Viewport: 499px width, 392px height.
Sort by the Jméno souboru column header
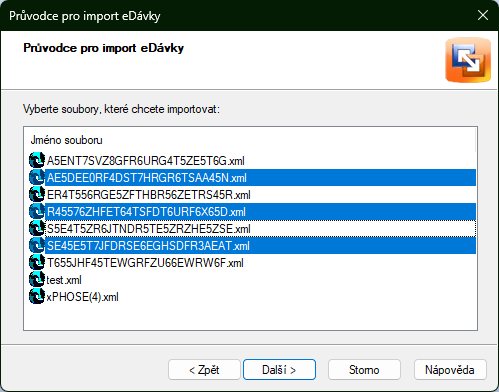pyautogui.click(x=66, y=140)
